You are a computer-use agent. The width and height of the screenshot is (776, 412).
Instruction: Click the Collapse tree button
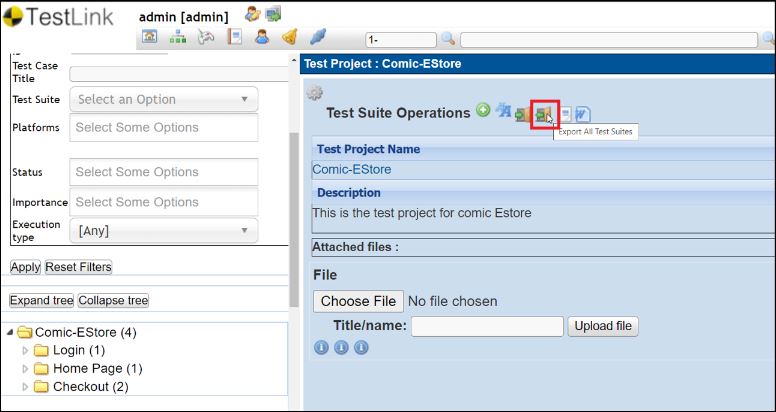coord(113,301)
